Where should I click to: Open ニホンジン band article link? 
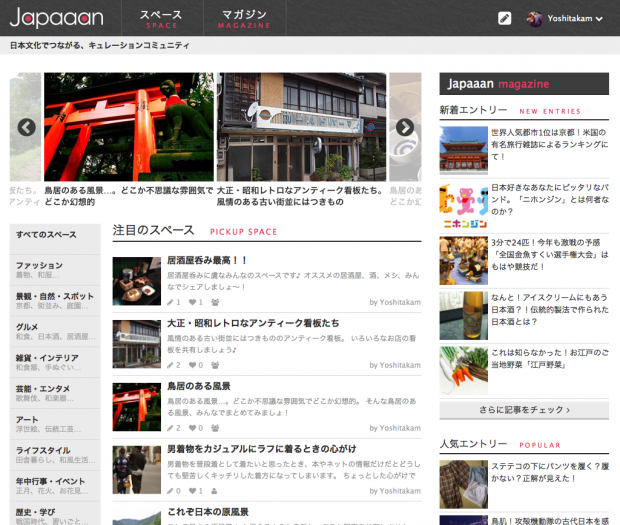[550, 199]
